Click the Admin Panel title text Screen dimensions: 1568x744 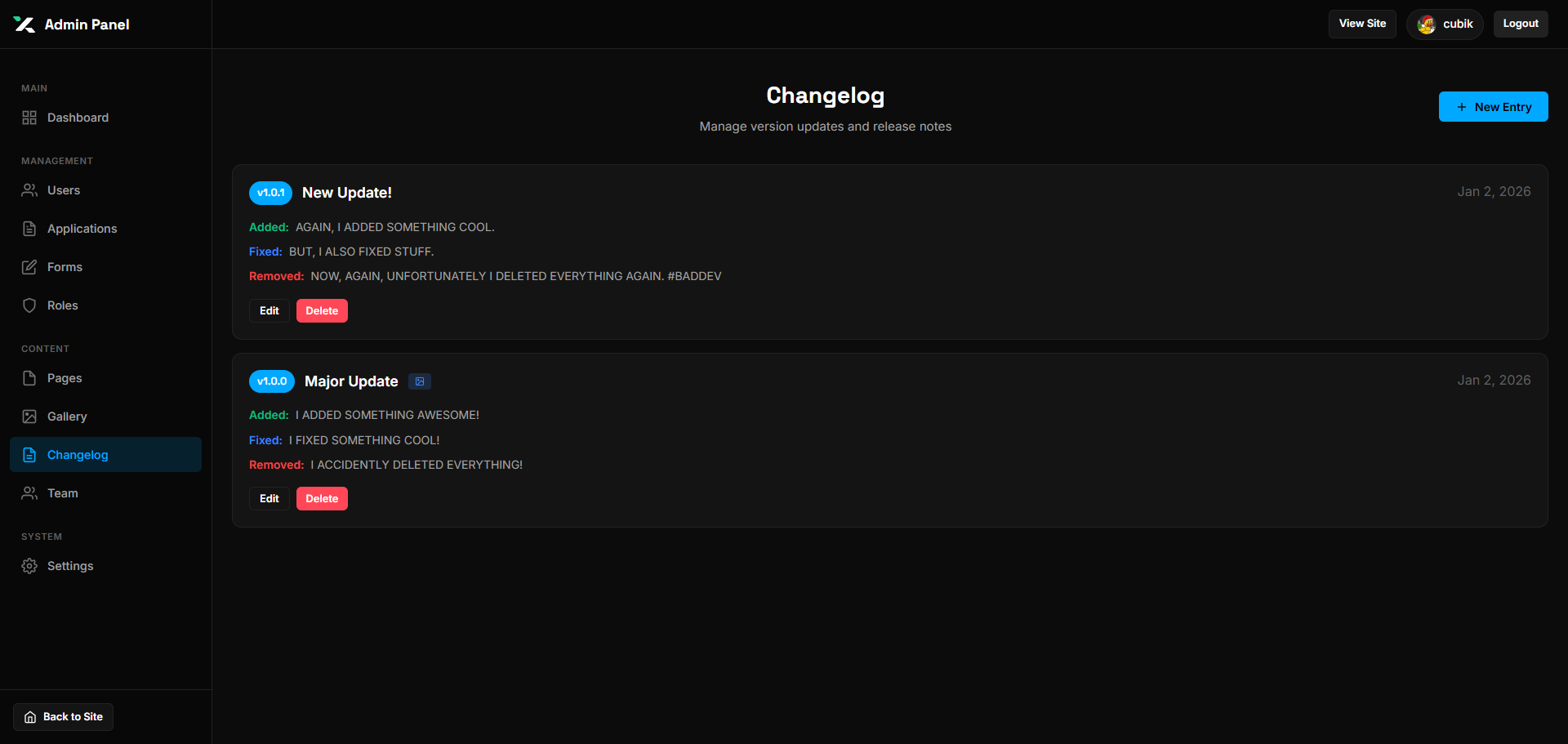pos(87,25)
